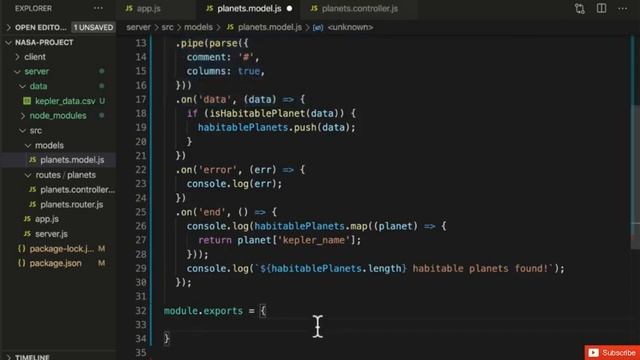
Task: Click the 'models' breadcrumb segment
Action: click(198, 27)
